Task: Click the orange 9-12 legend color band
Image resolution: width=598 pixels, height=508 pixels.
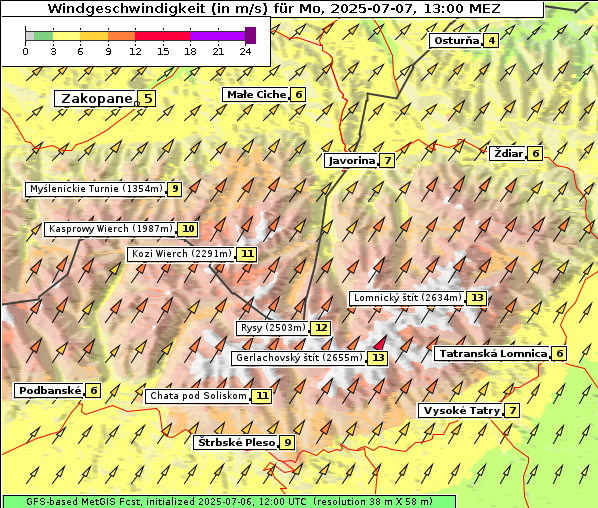Action: point(122,36)
